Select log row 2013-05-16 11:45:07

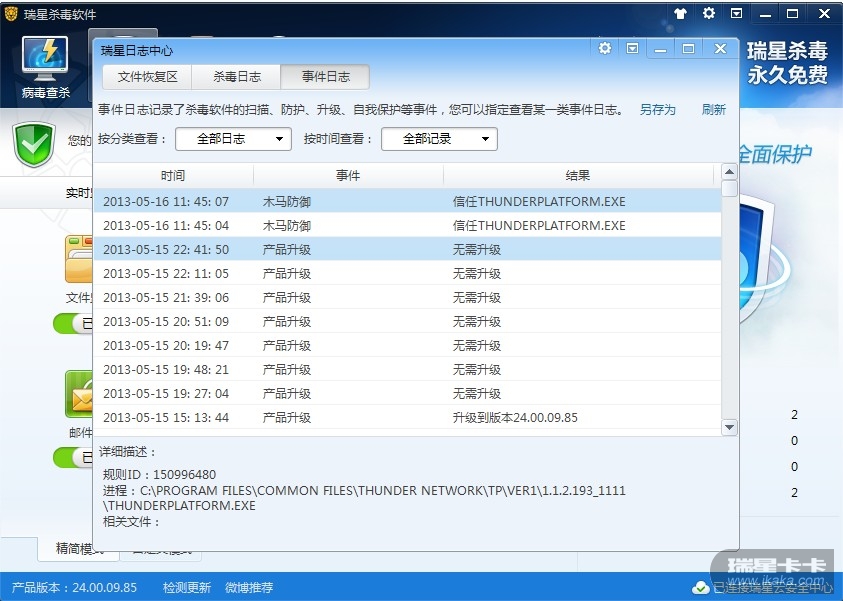pos(408,202)
